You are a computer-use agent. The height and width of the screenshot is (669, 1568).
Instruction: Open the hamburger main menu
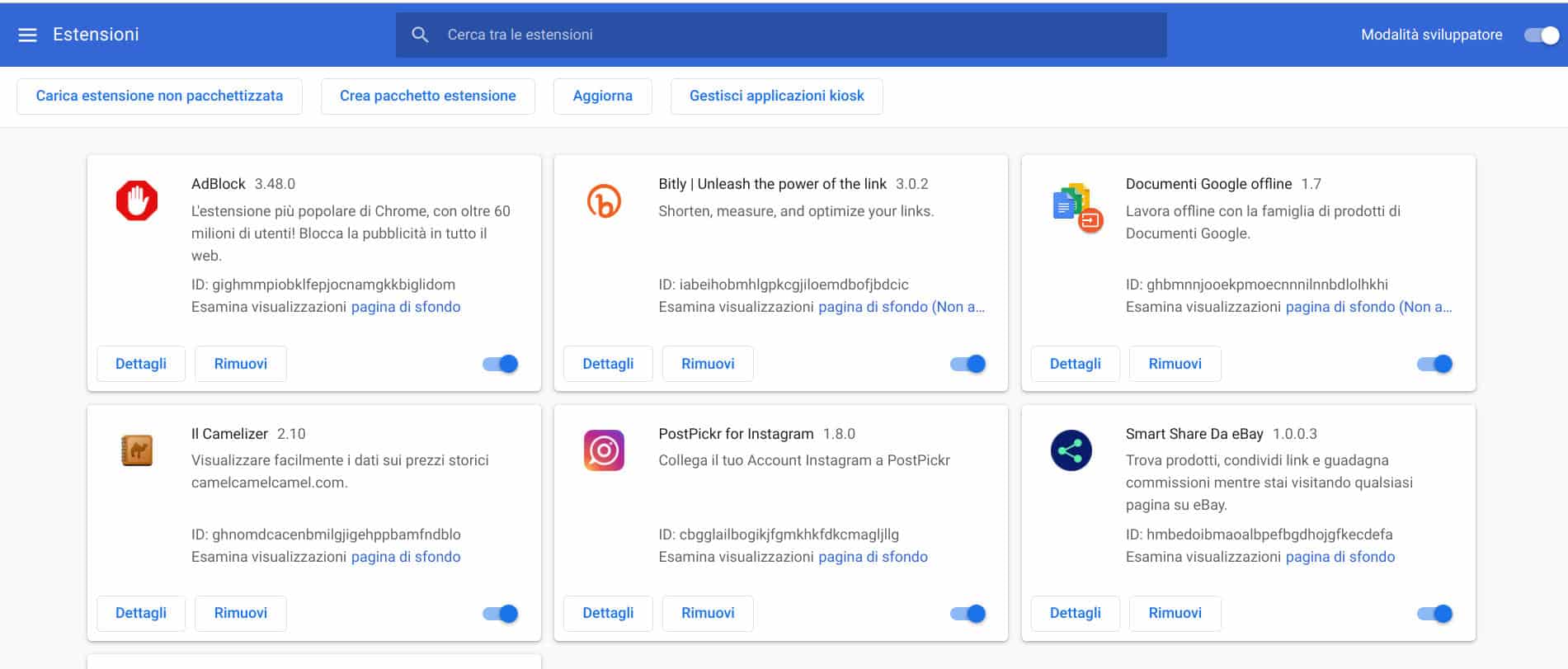pos(27,35)
